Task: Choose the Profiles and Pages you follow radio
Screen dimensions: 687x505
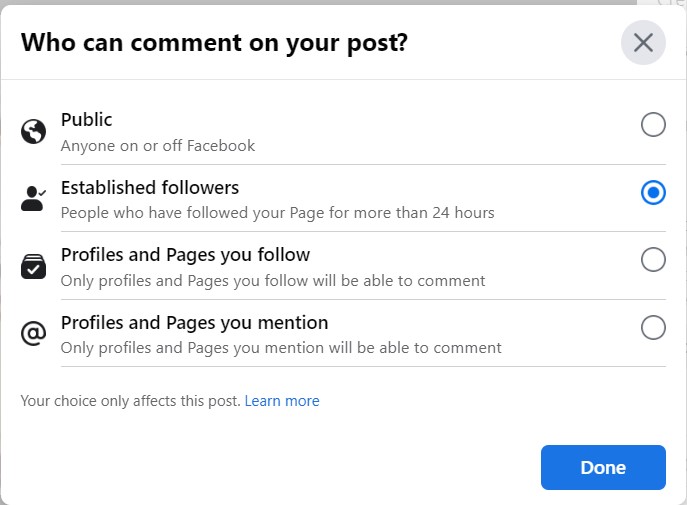Action: coord(653,260)
